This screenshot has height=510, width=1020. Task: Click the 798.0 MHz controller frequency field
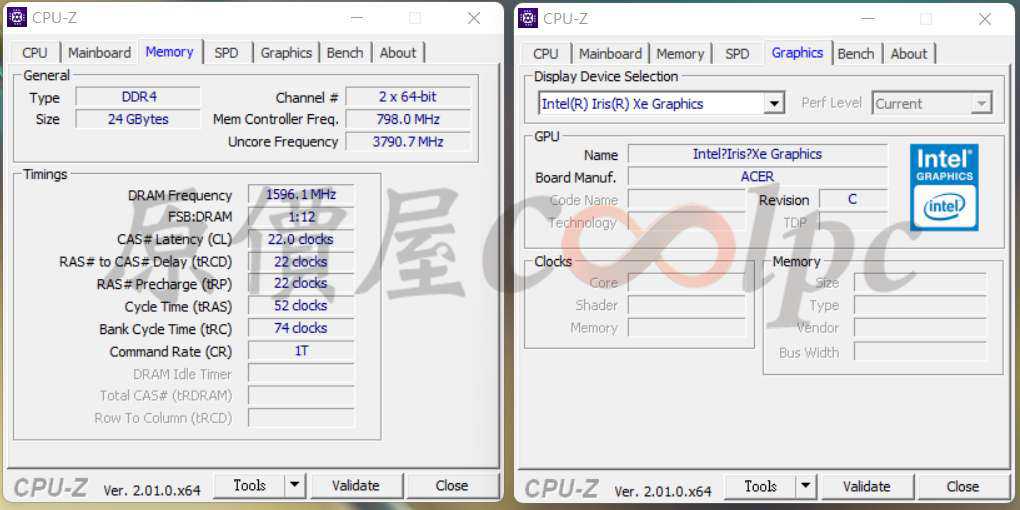coord(408,119)
